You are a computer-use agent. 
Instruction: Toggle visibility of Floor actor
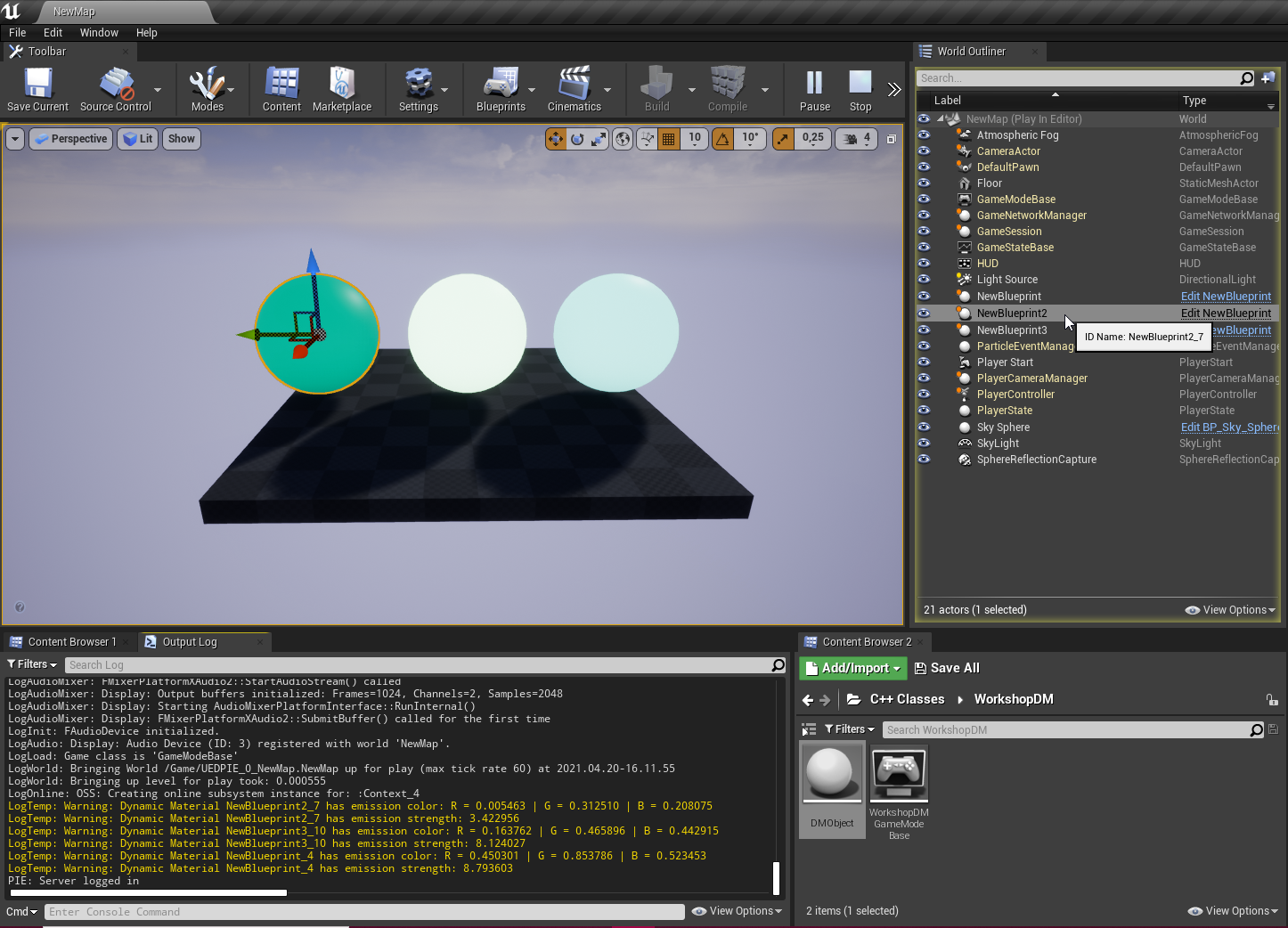[x=924, y=183]
